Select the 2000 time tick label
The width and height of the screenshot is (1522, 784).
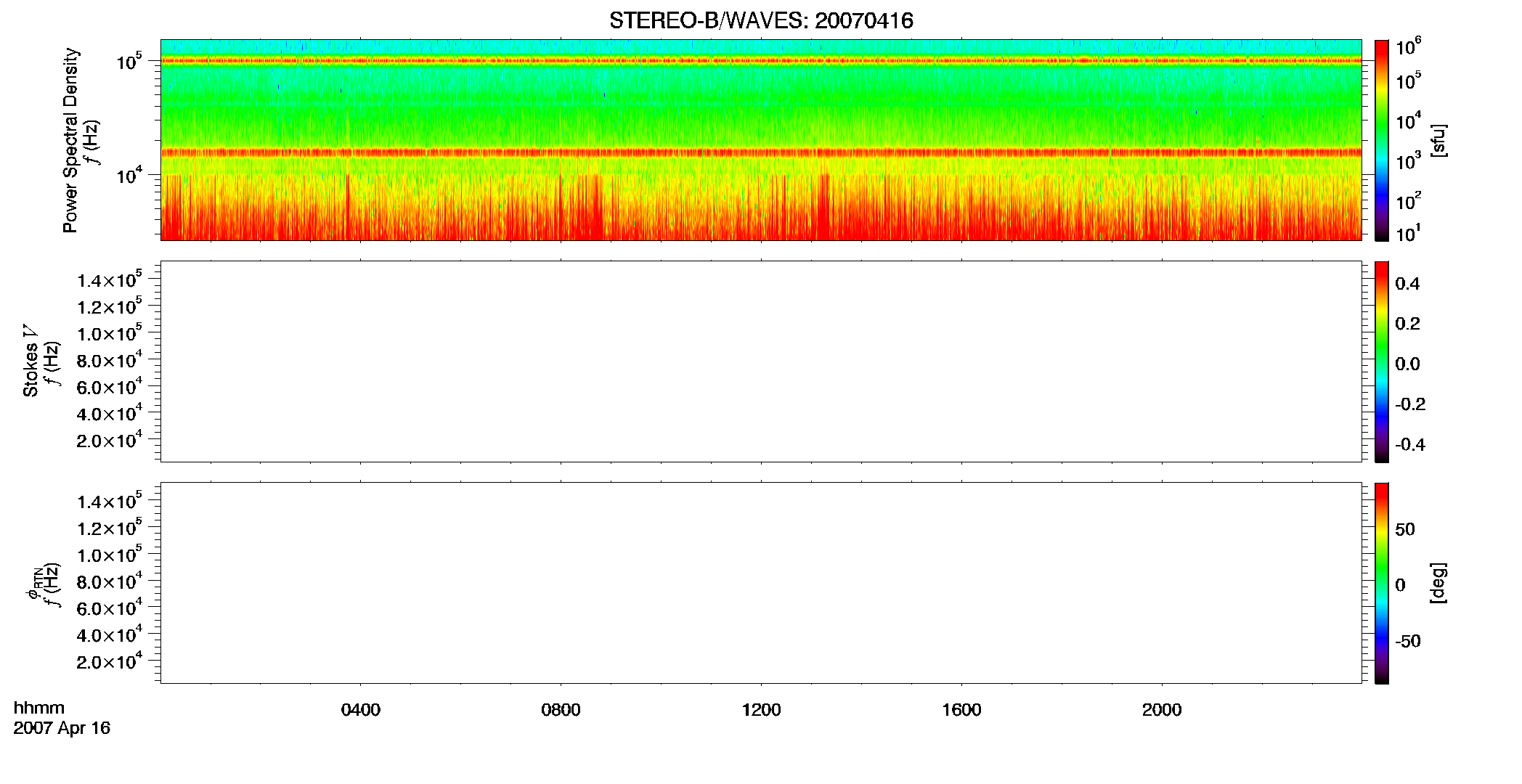click(x=1162, y=710)
